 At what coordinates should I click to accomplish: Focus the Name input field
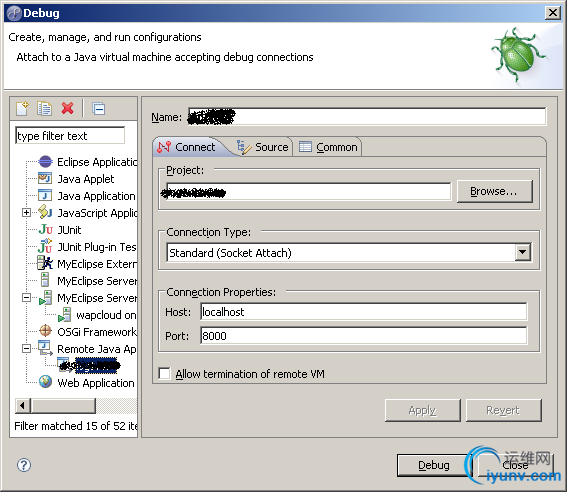pyautogui.click(x=367, y=116)
